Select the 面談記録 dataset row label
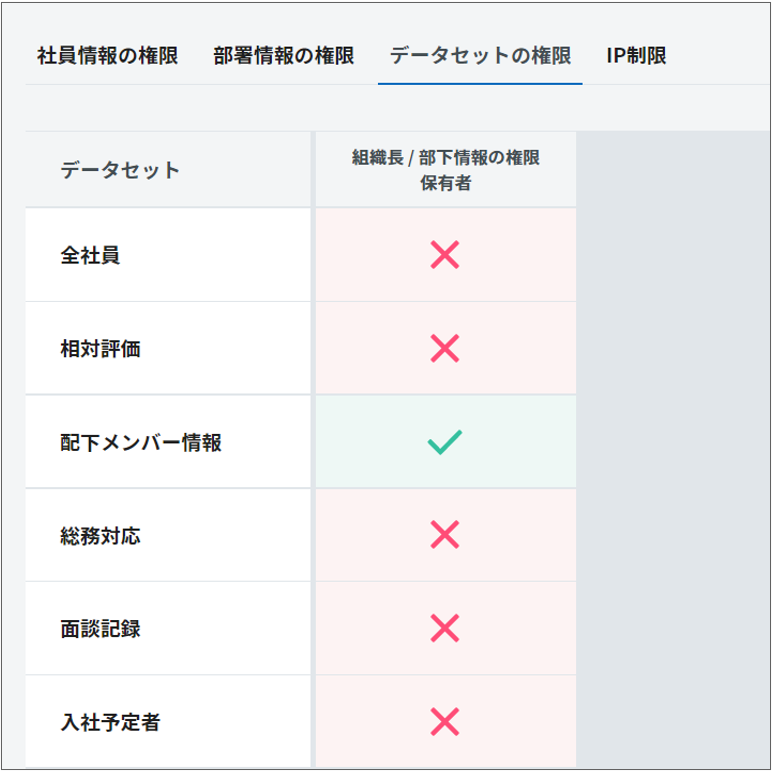 click(100, 629)
